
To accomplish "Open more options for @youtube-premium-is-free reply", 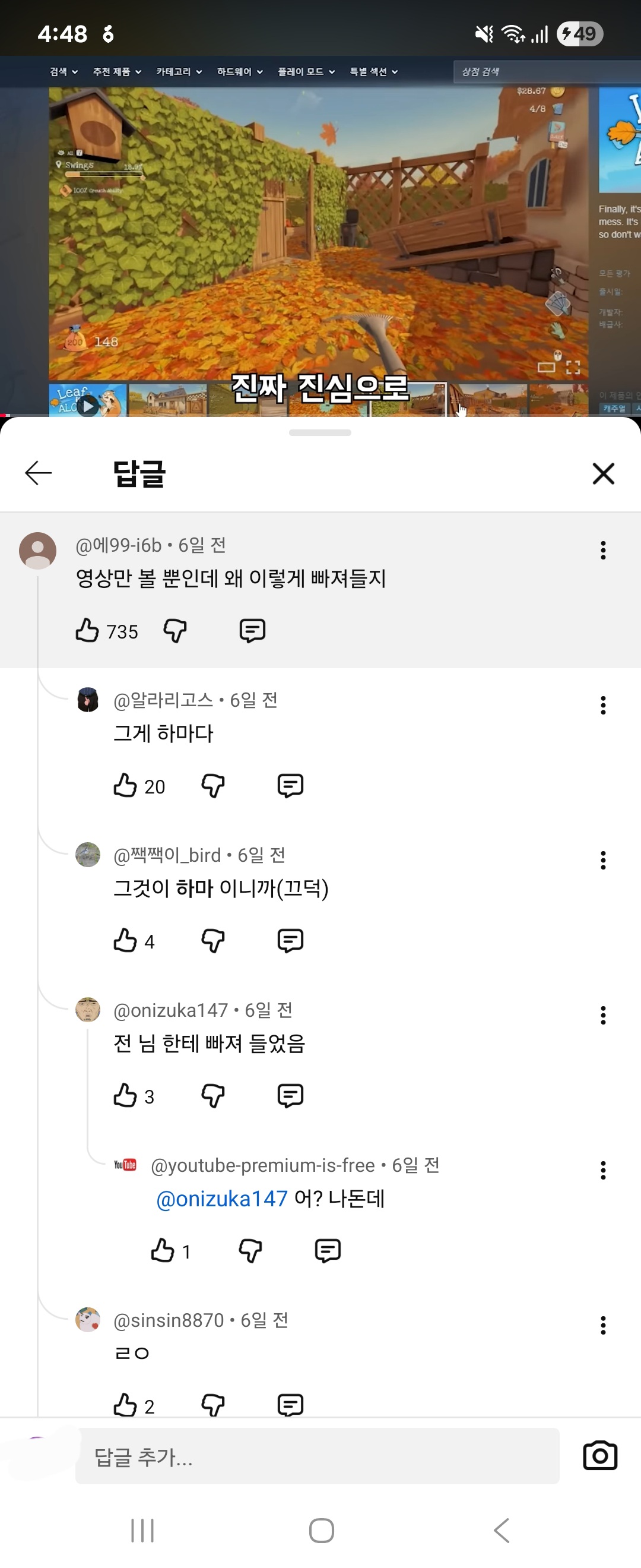I will (x=602, y=1170).
